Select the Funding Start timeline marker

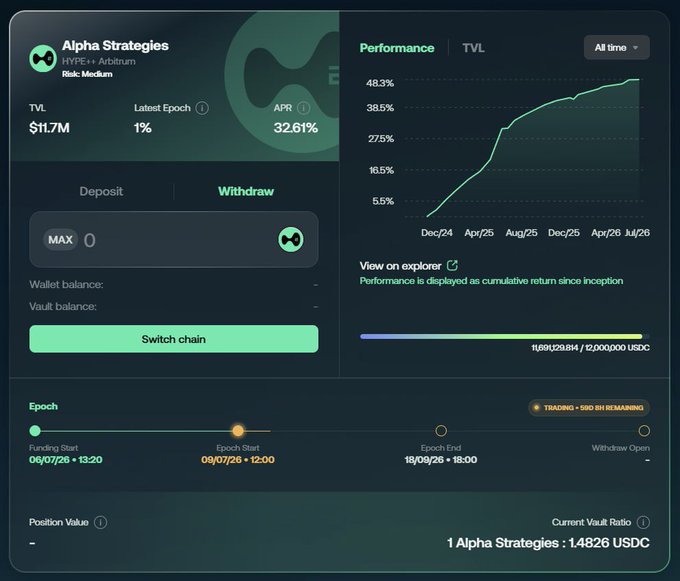pyautogui.click(x=35, y=431)
